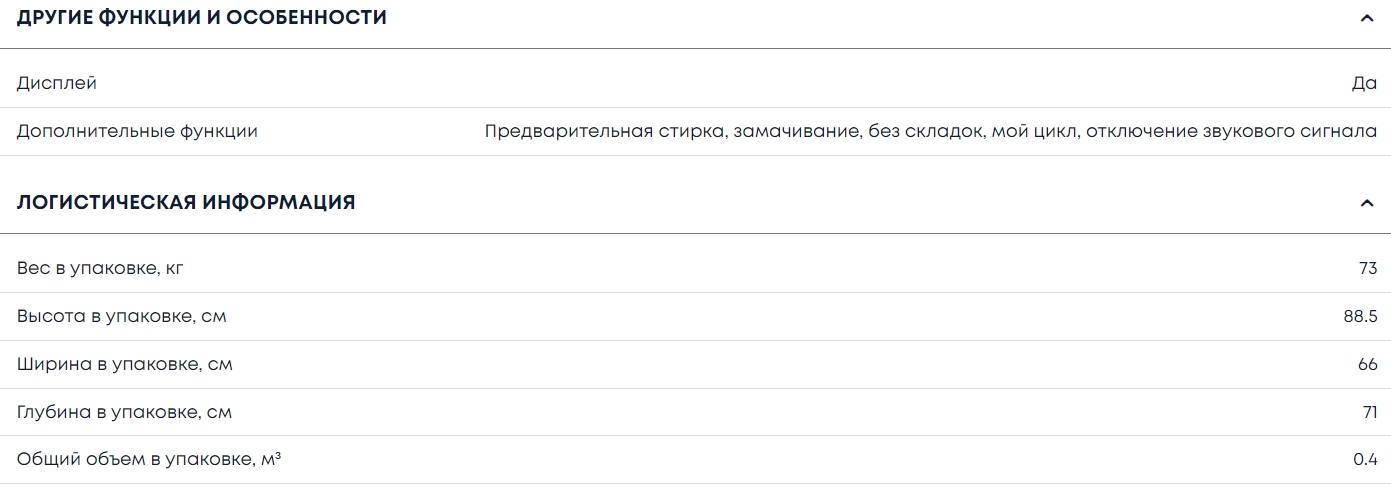Click the width value 66
1391x491 pixels.
[1367, 364]
